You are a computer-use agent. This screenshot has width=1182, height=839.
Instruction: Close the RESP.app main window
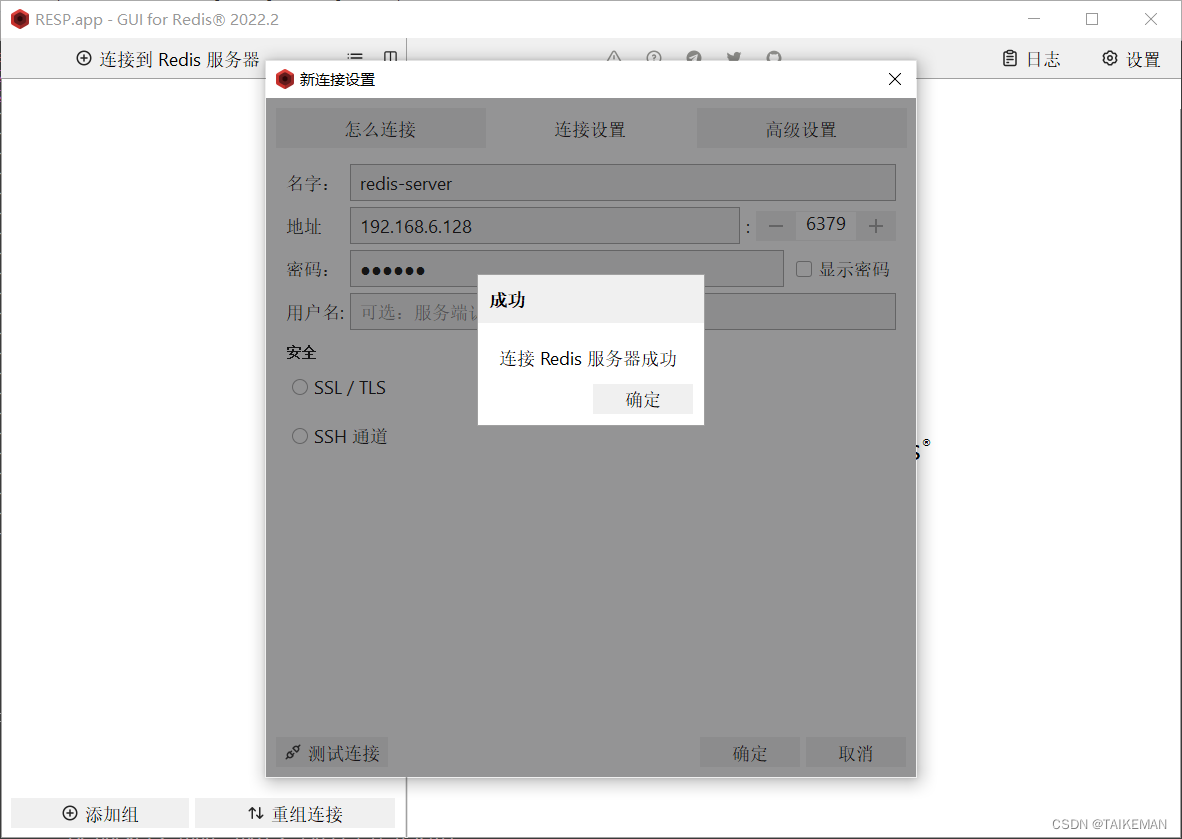point(1150,20)
